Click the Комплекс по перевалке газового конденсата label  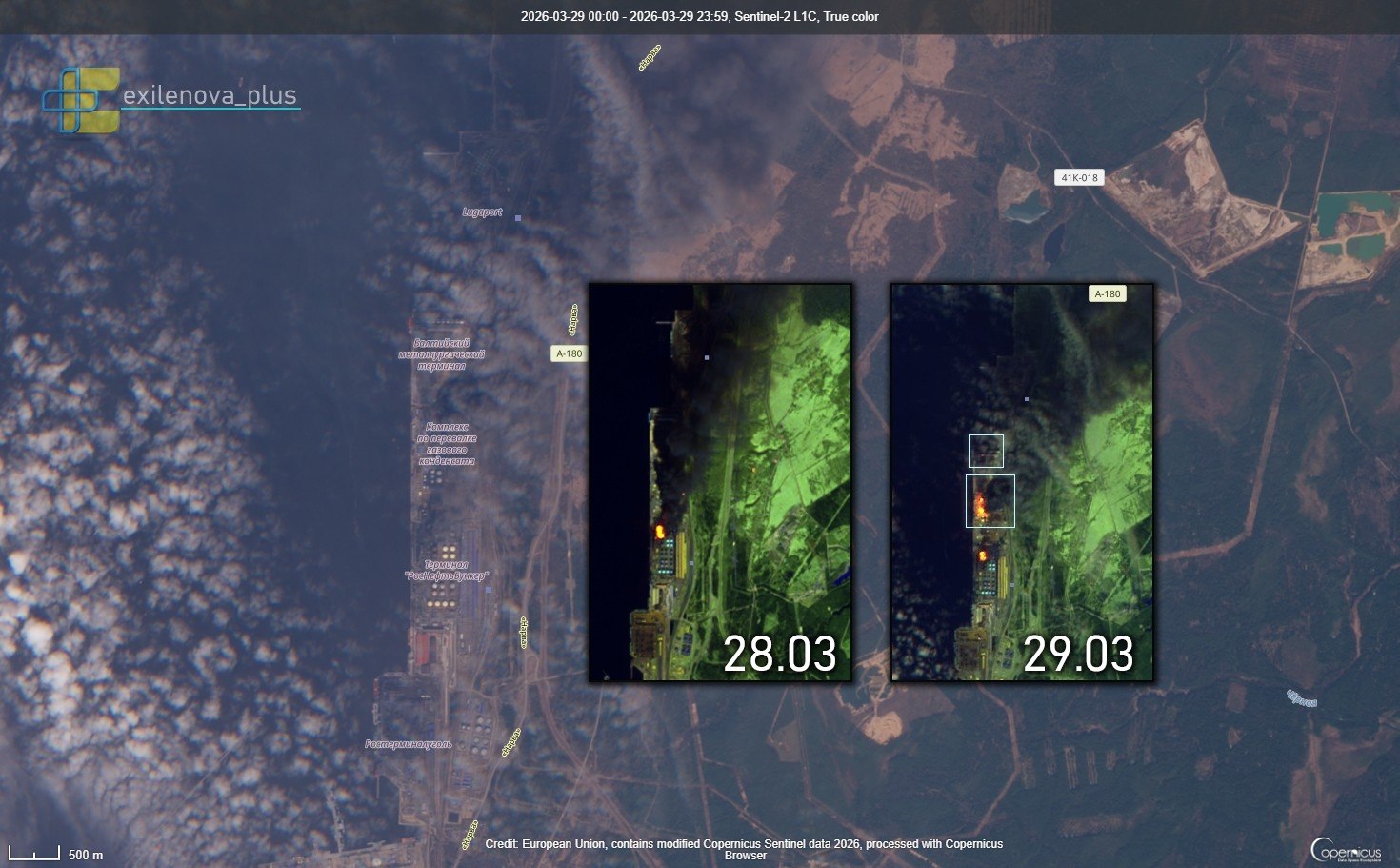(447, 444)
